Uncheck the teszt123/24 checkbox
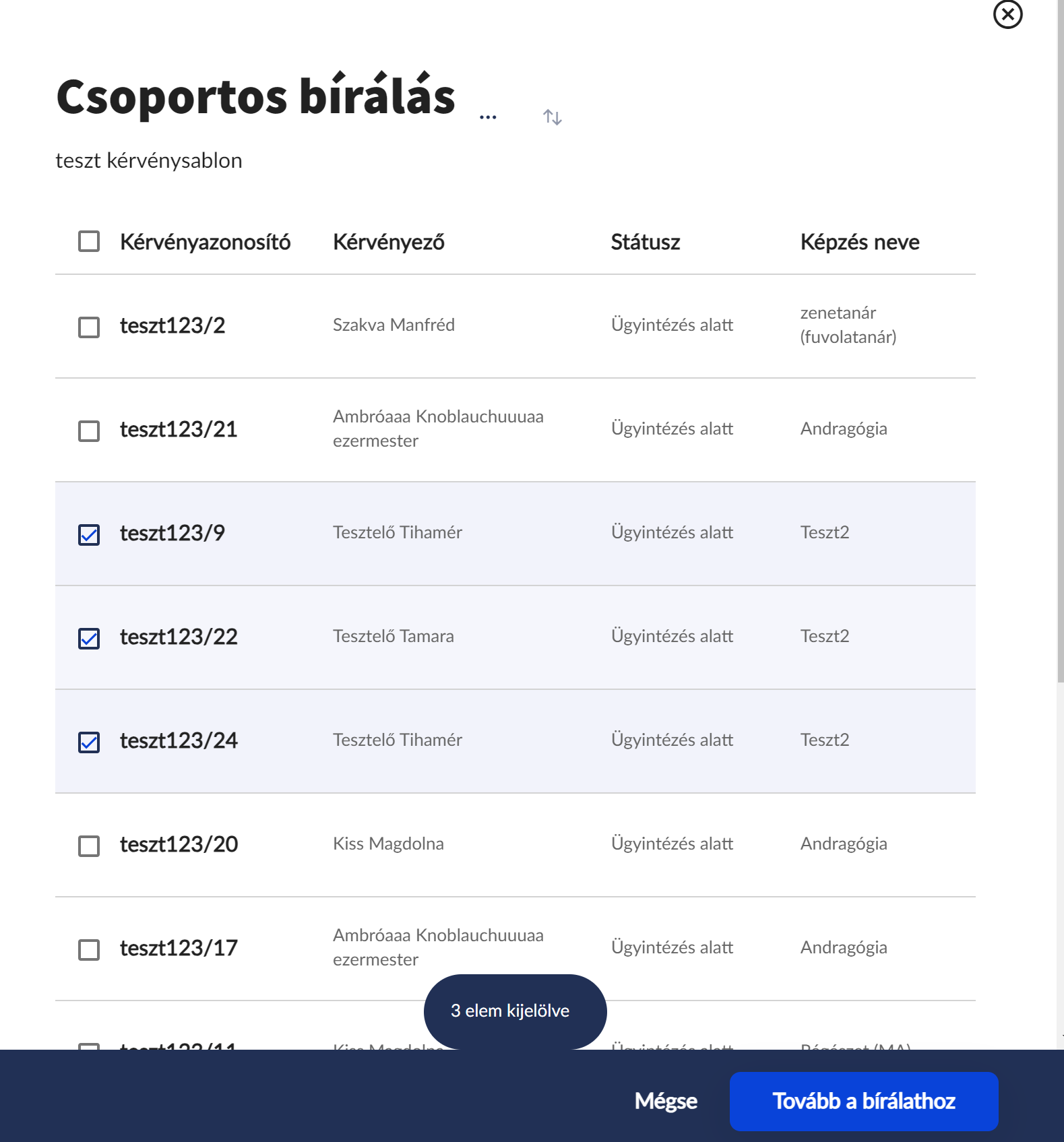The width and height of the screenshot is (1064, 1142). [89, 742]
